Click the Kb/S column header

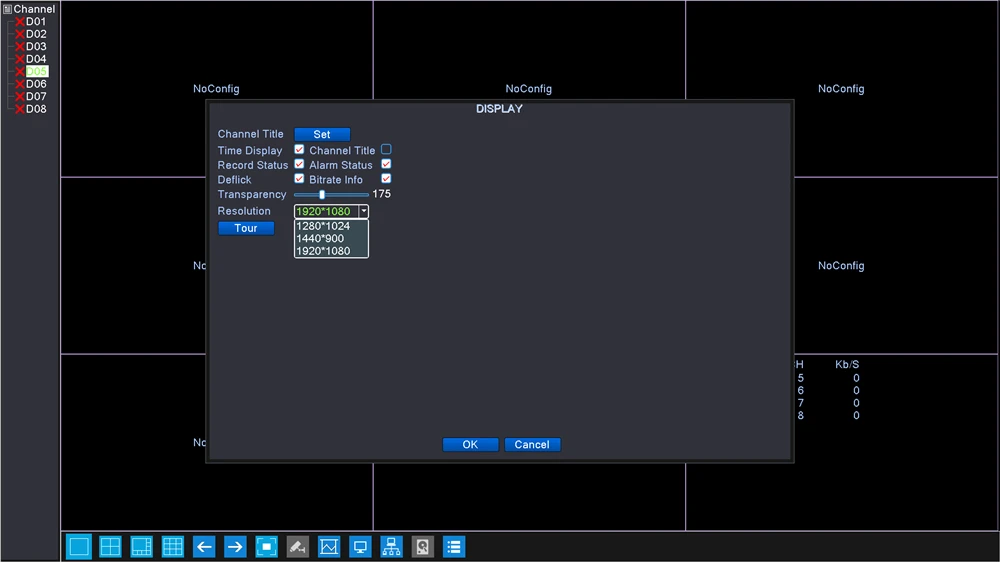pos(847,364)
